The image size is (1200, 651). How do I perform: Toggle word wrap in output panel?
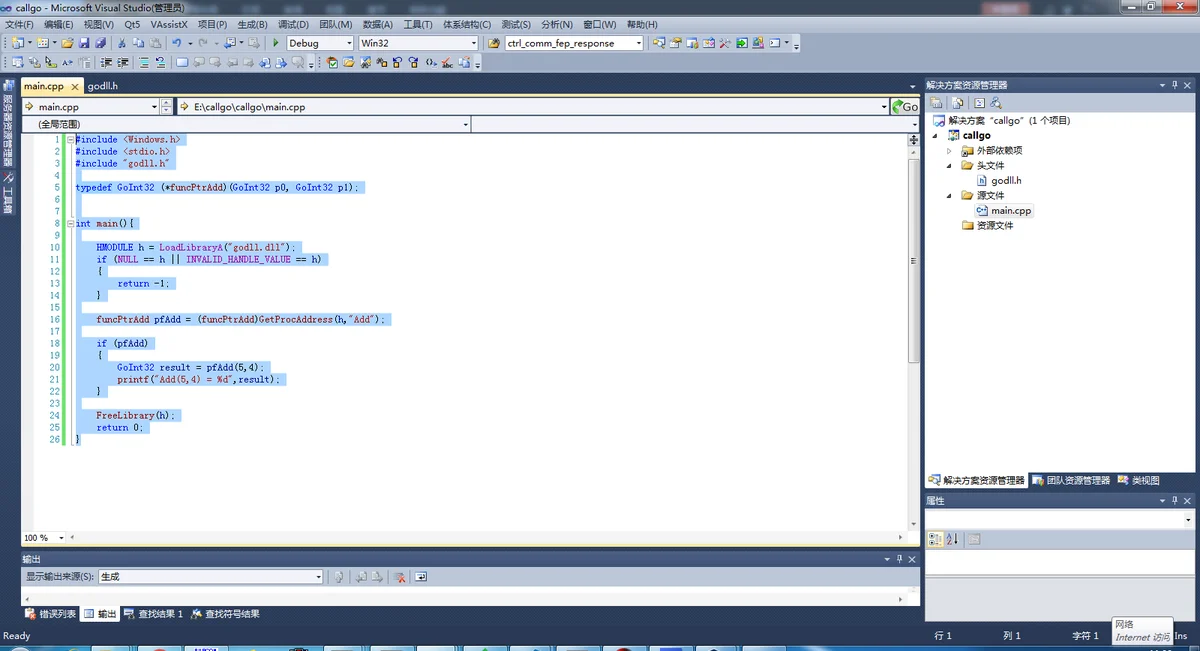[x=421, y=577]
